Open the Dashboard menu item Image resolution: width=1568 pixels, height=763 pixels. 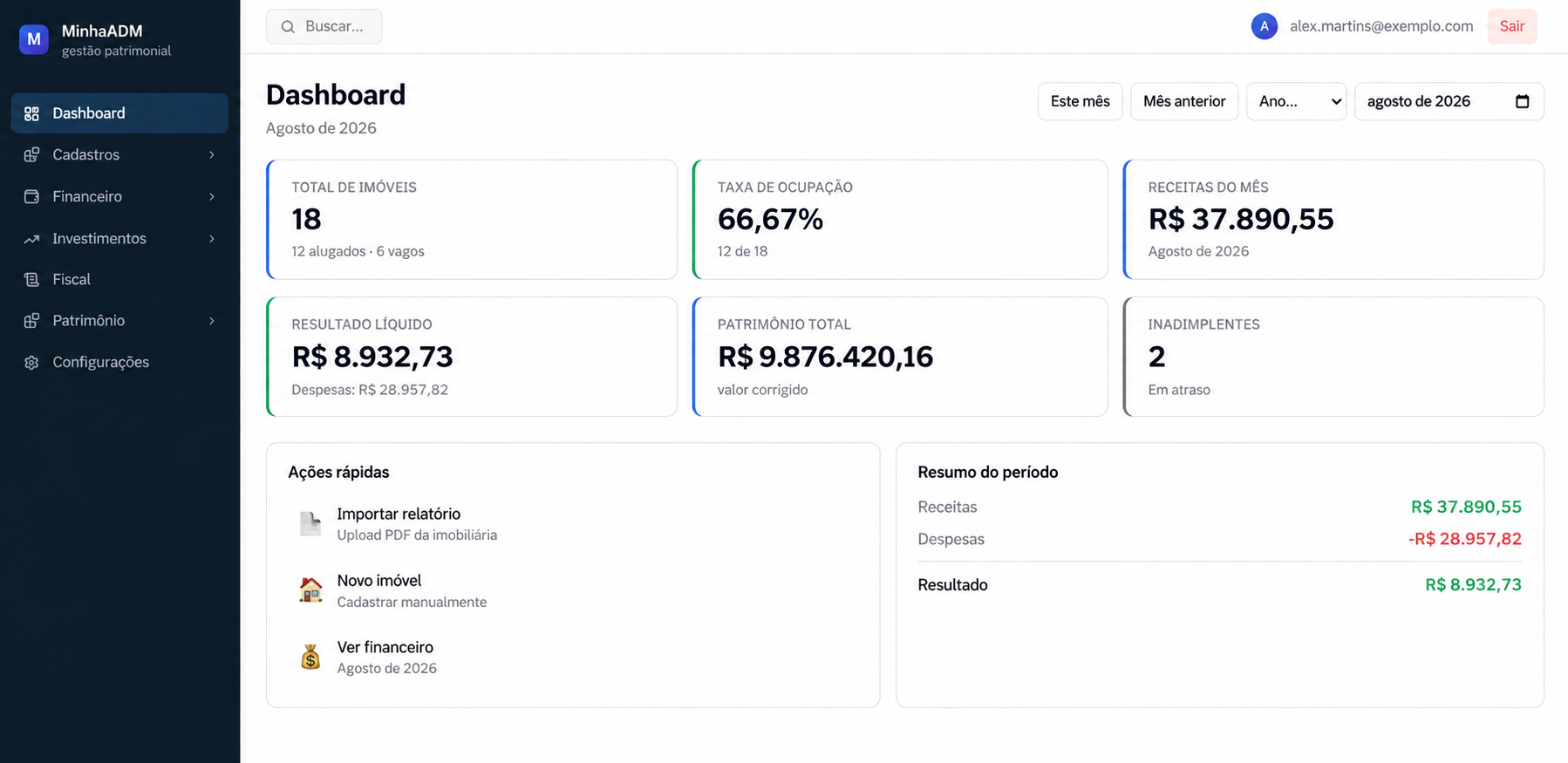coord(119,113)
